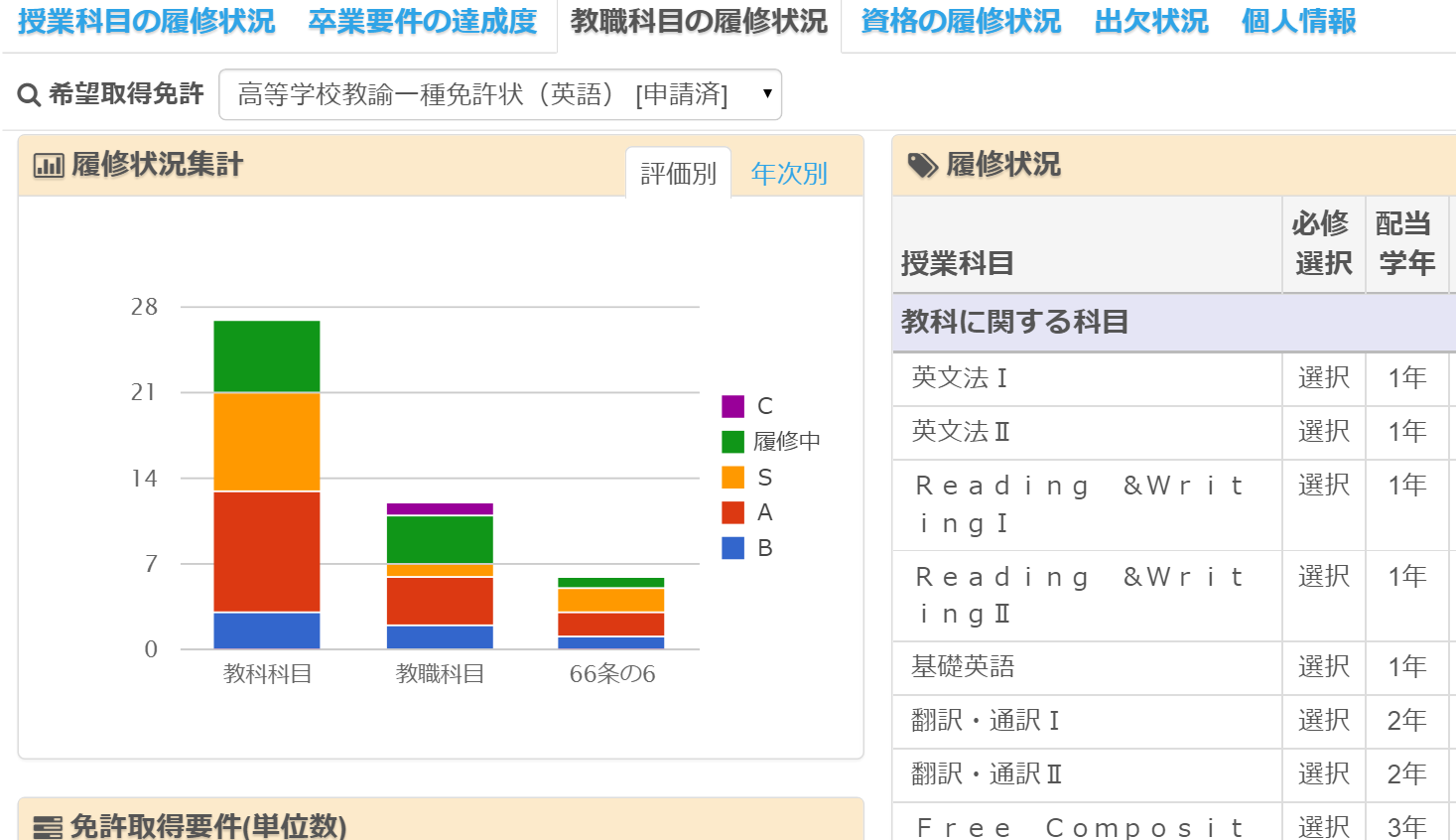
Task: Switch to 卒業要件の達成度 tab
Action: click(423, 22)
